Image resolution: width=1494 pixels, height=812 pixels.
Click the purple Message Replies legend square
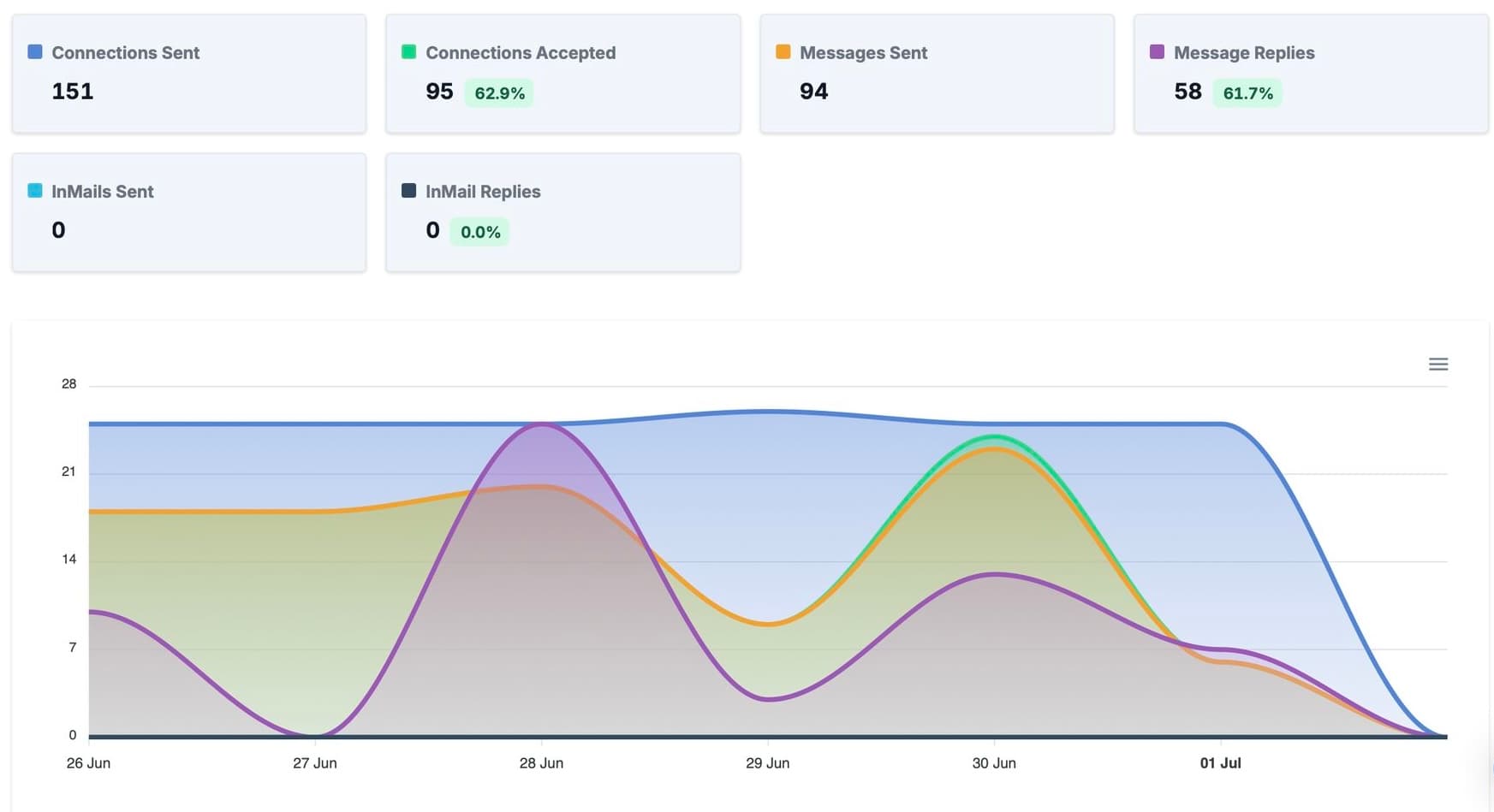(x=1158, y=52)
